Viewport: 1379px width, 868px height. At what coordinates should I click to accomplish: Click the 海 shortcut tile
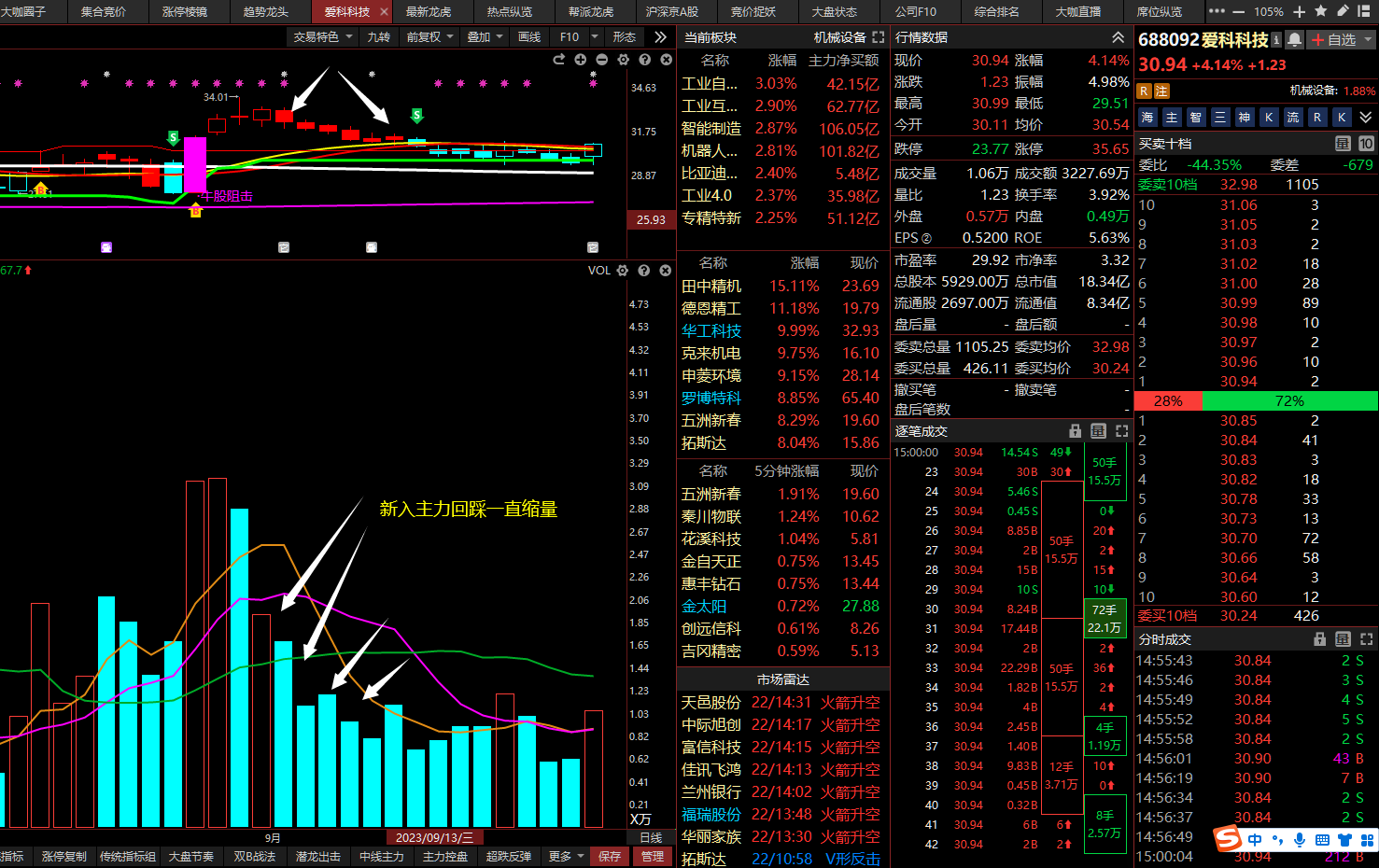[x=1147, y=118]
